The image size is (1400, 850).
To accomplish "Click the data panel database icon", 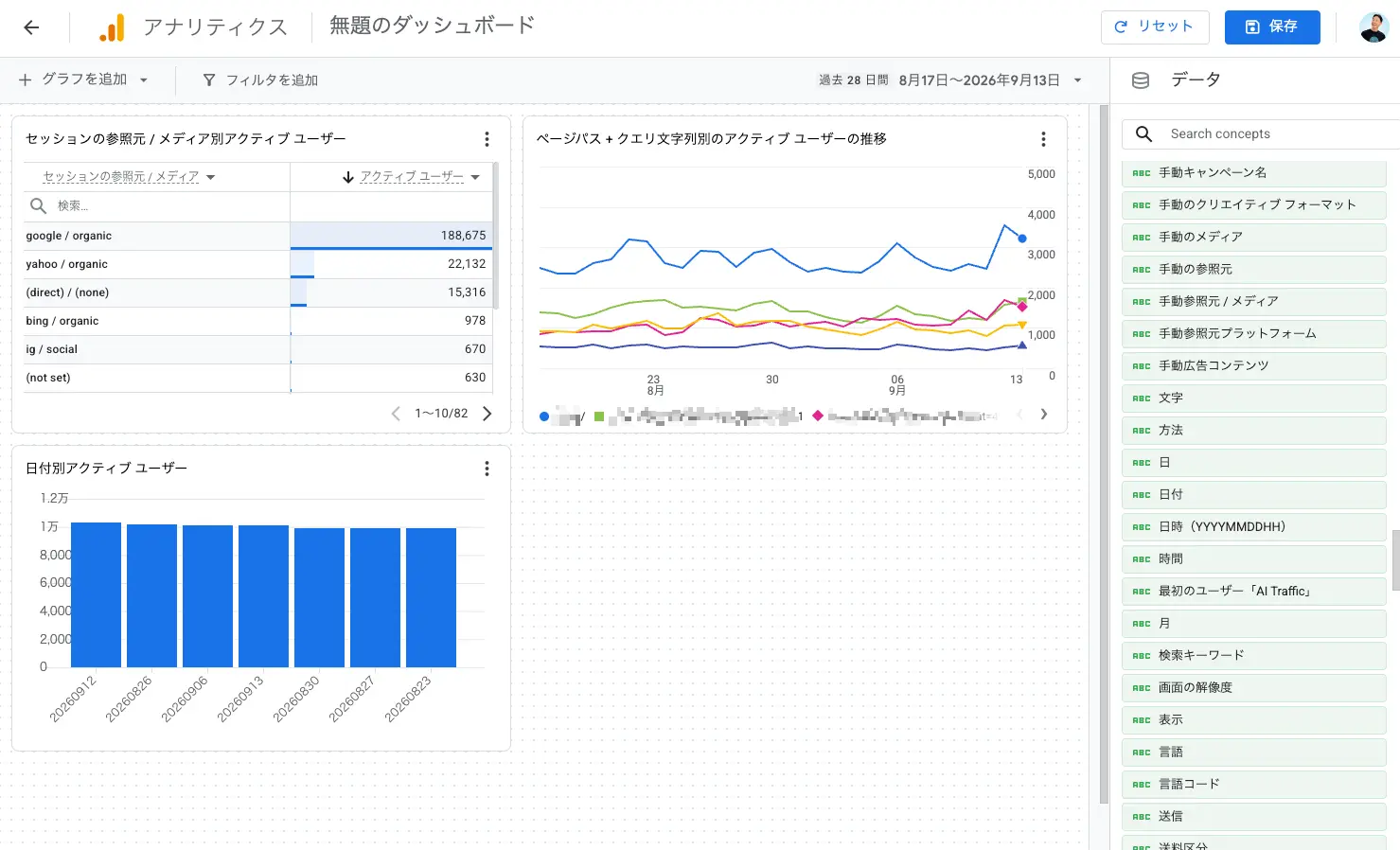I will 1141,80.
